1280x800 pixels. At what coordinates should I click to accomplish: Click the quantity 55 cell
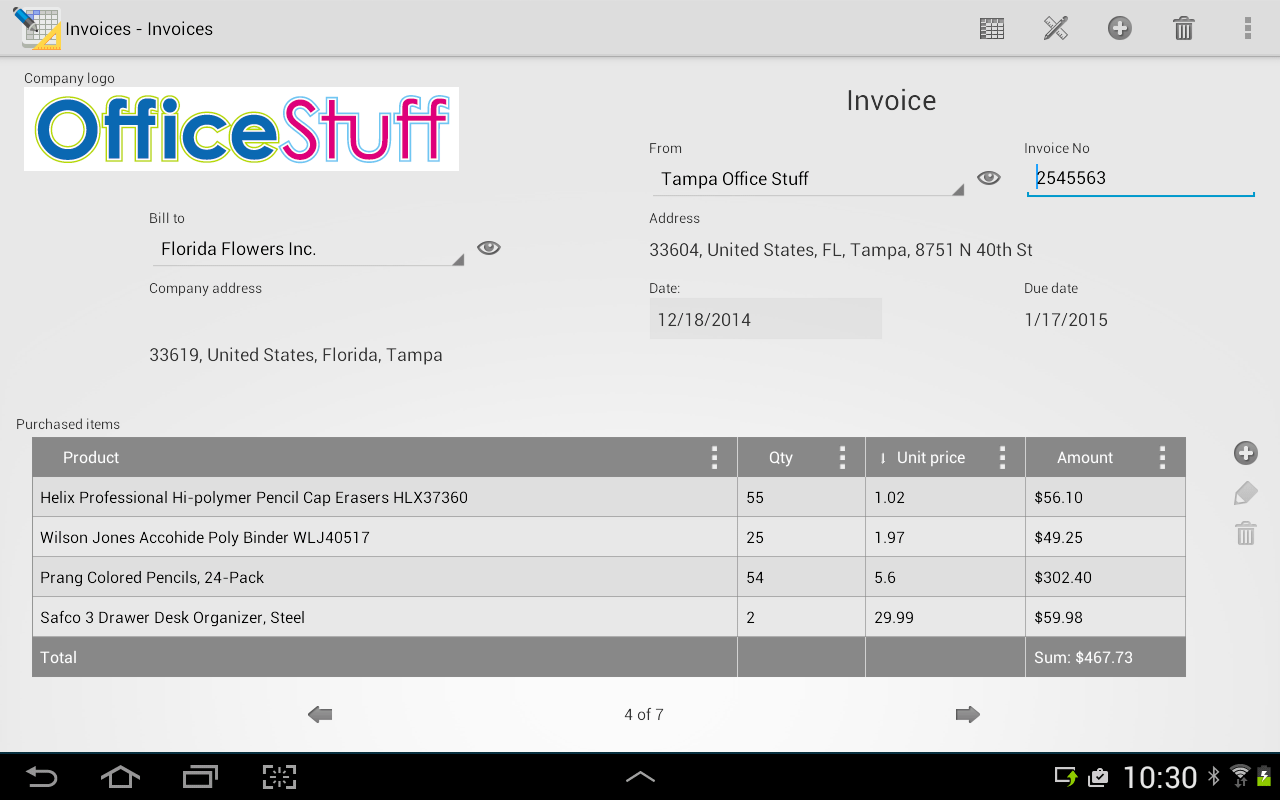pos(801,497)
